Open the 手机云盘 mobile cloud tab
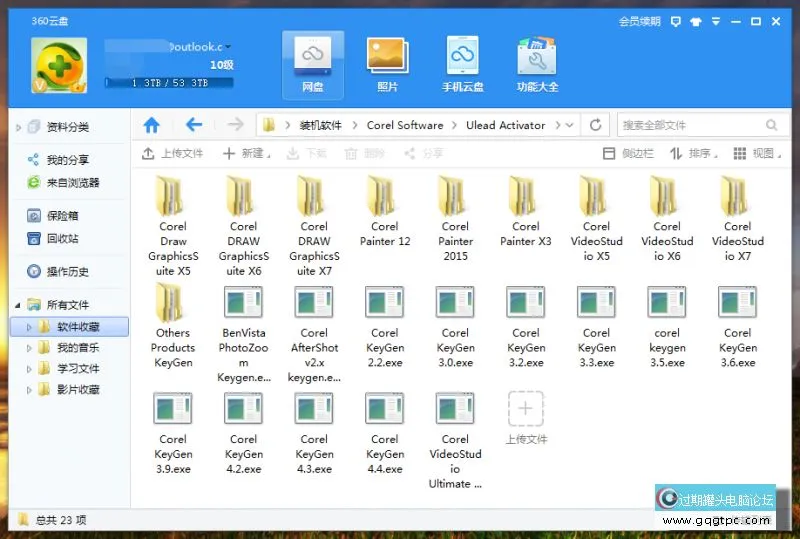The width and height of the screenshot is (800, 539). [x=462, y=65]
